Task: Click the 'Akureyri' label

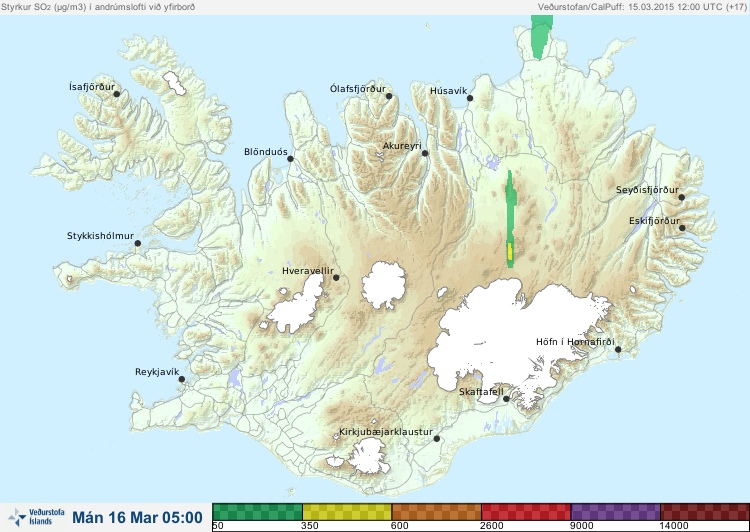Action: (402, 146)
